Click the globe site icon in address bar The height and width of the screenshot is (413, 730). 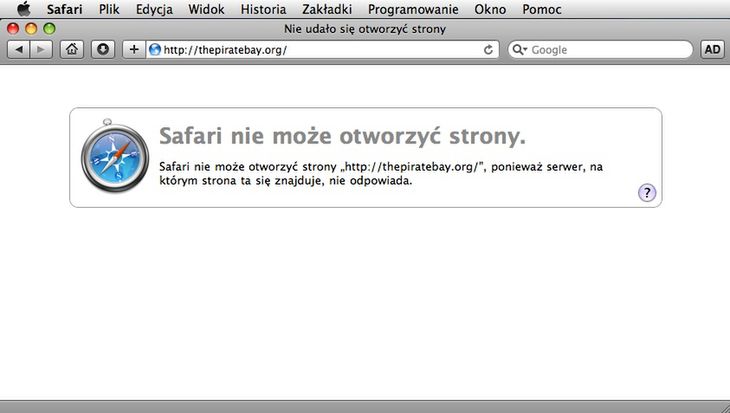pos(155,49)
